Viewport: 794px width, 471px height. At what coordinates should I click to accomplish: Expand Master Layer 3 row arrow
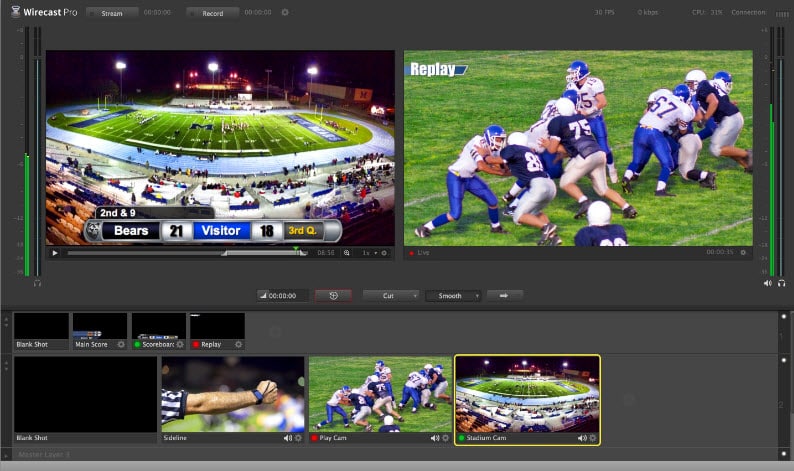click(x=6, y=454)
